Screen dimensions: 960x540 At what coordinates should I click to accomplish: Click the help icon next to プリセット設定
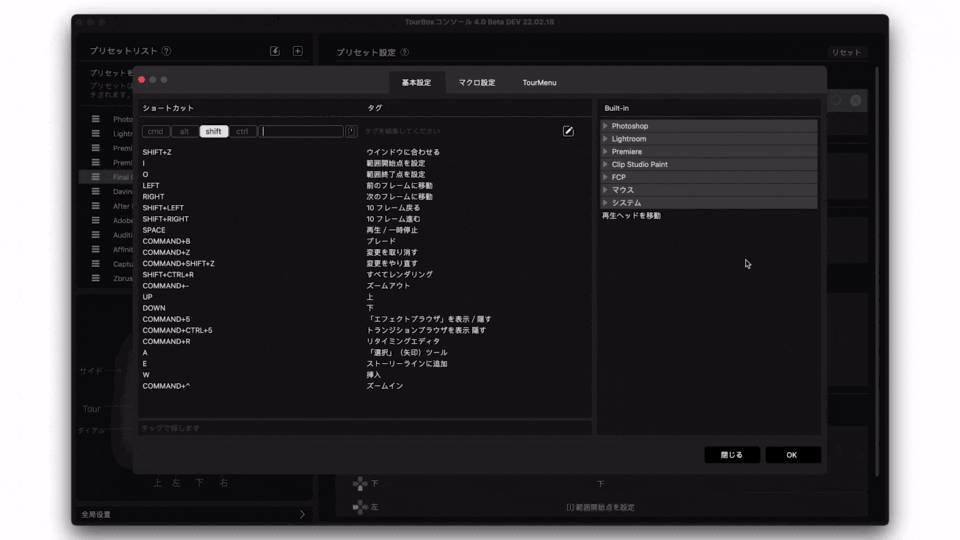tap(404, 52)
